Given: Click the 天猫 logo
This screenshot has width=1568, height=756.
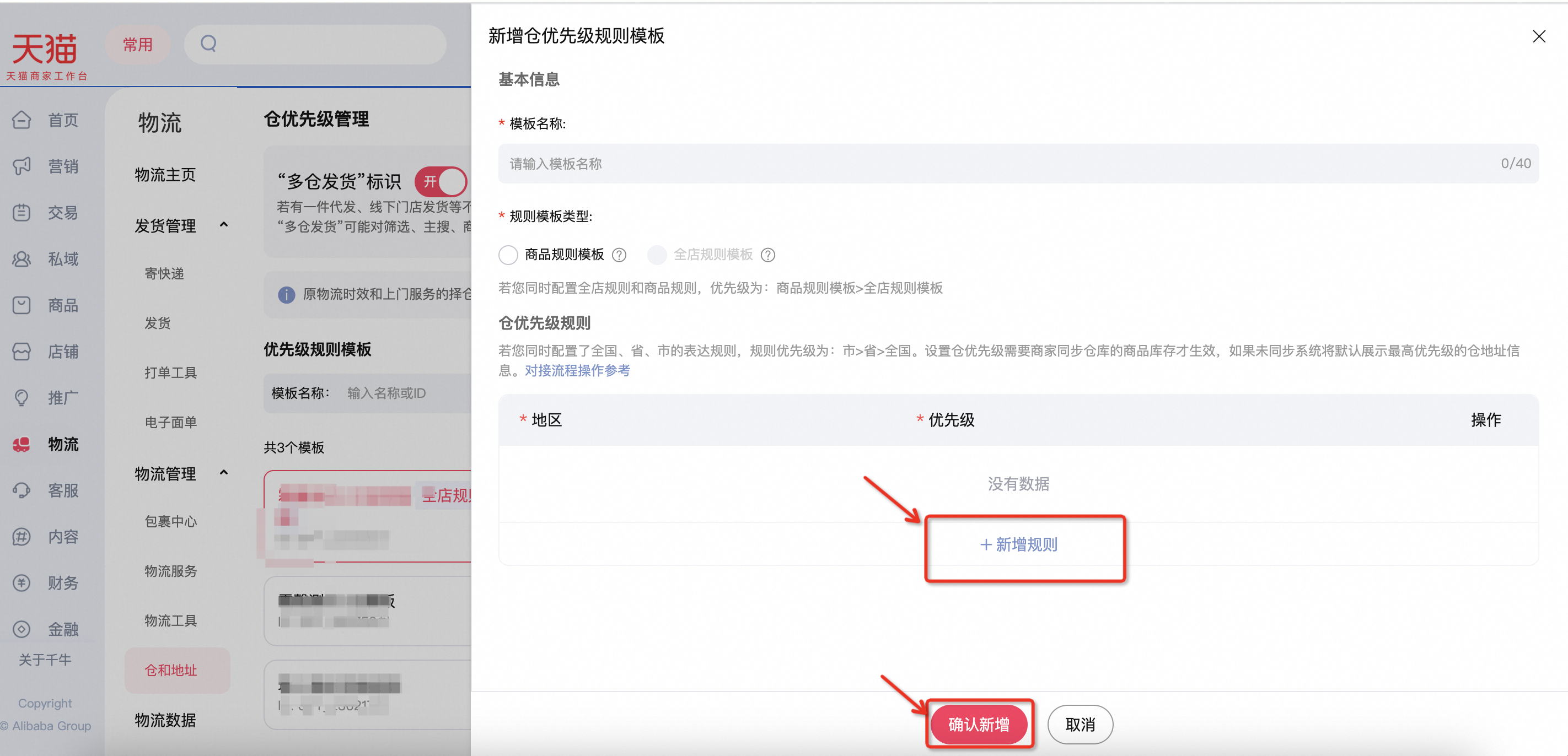Looking at the screenshot, I should pos(46,56).
